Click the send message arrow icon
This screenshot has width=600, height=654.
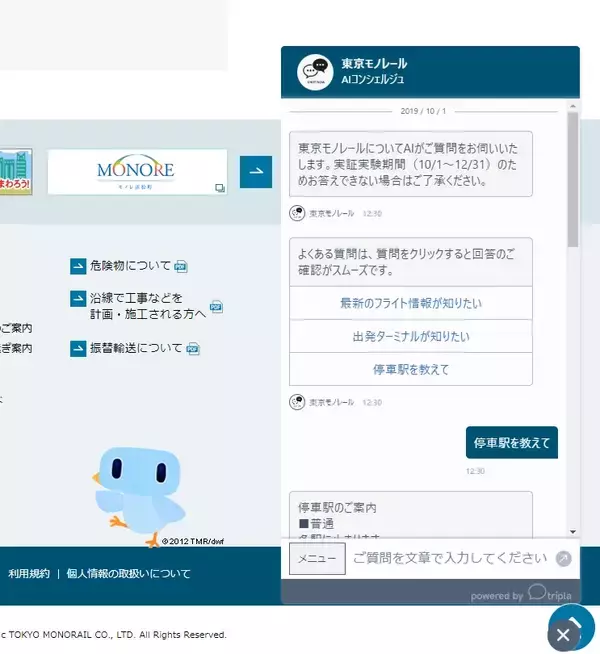pos(564,559)
